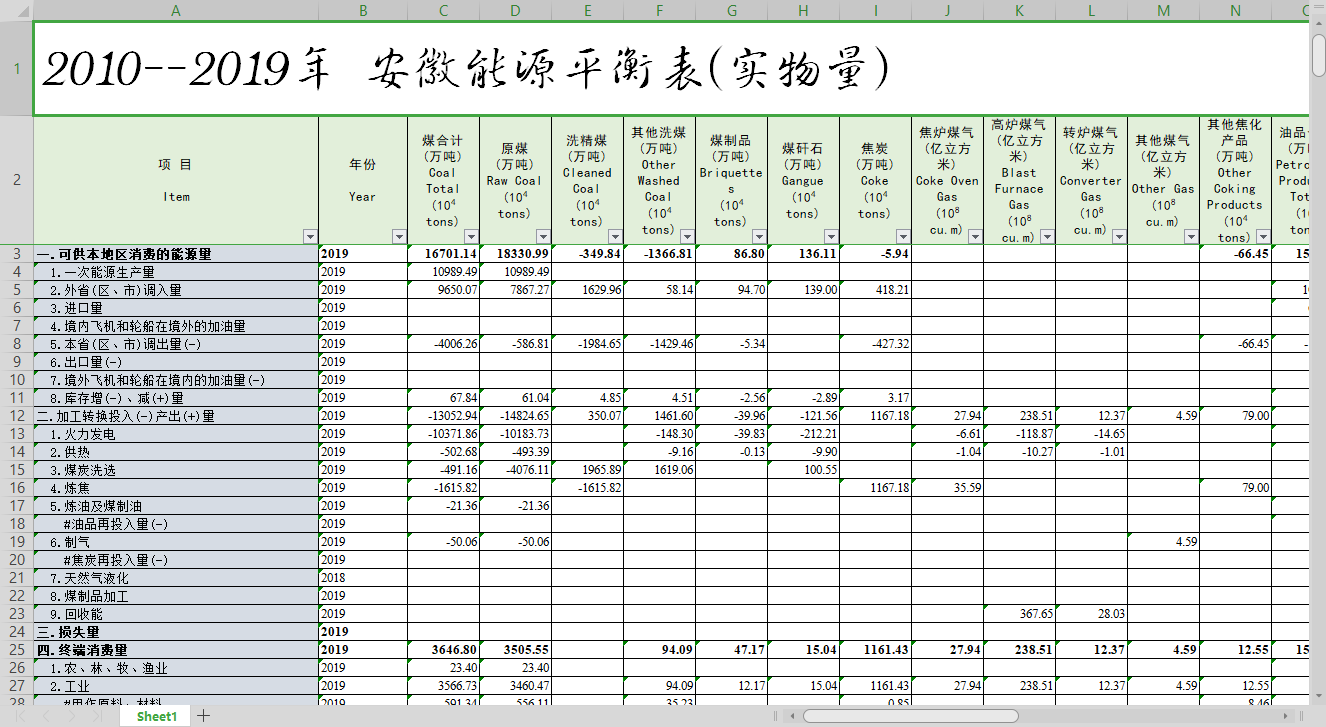1326x727 pixels.
Task: Select cell 四.终端消费量
Action: pos(176,650)
